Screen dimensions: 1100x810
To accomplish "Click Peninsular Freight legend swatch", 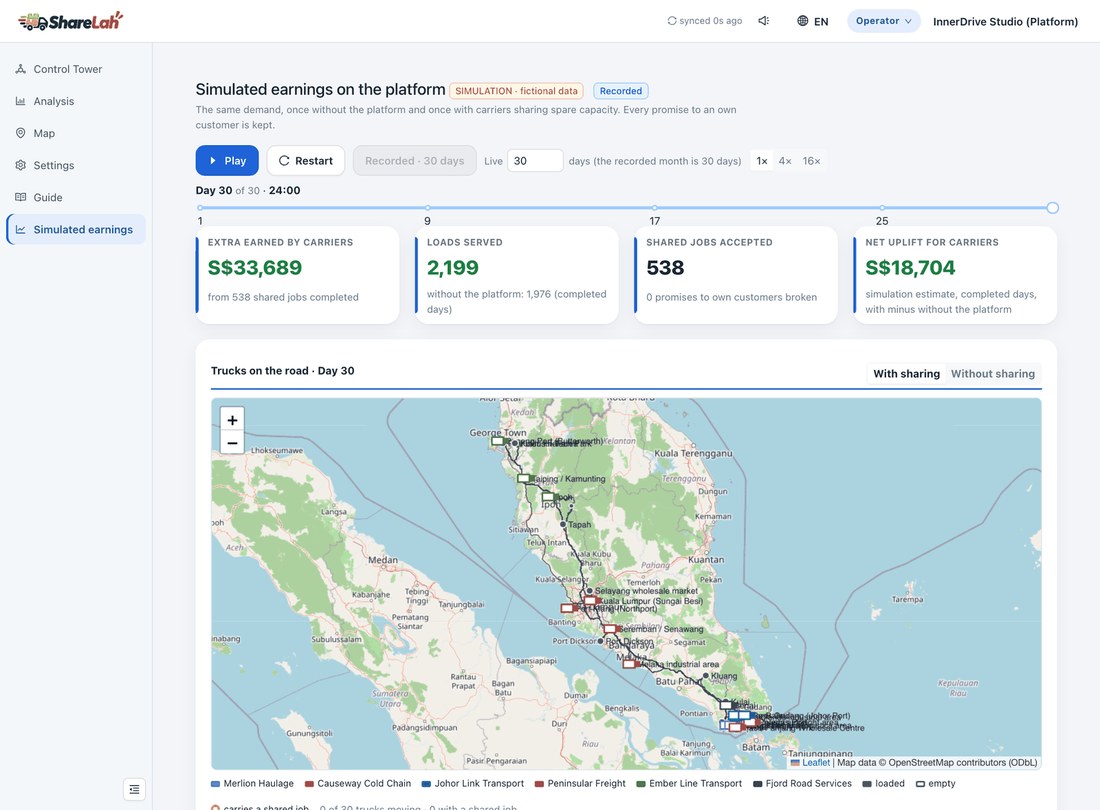I will coord(539,784).
